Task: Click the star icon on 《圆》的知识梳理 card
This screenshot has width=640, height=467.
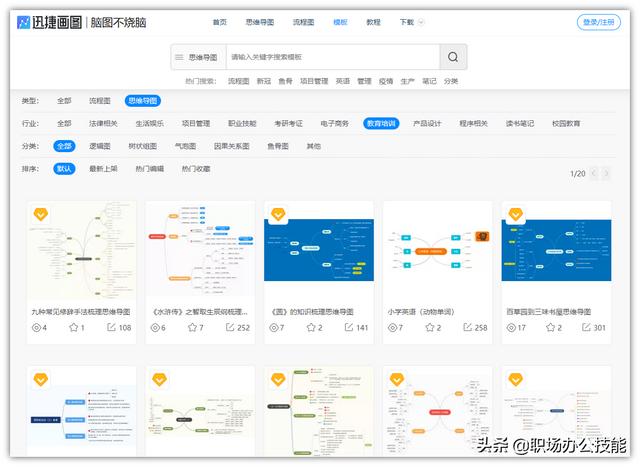Action: point(311,327)
